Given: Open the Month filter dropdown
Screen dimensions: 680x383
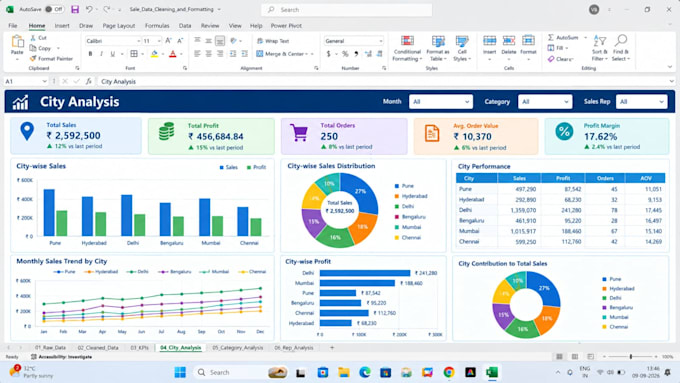Looking at the screenshot, I should coord(441,101).
